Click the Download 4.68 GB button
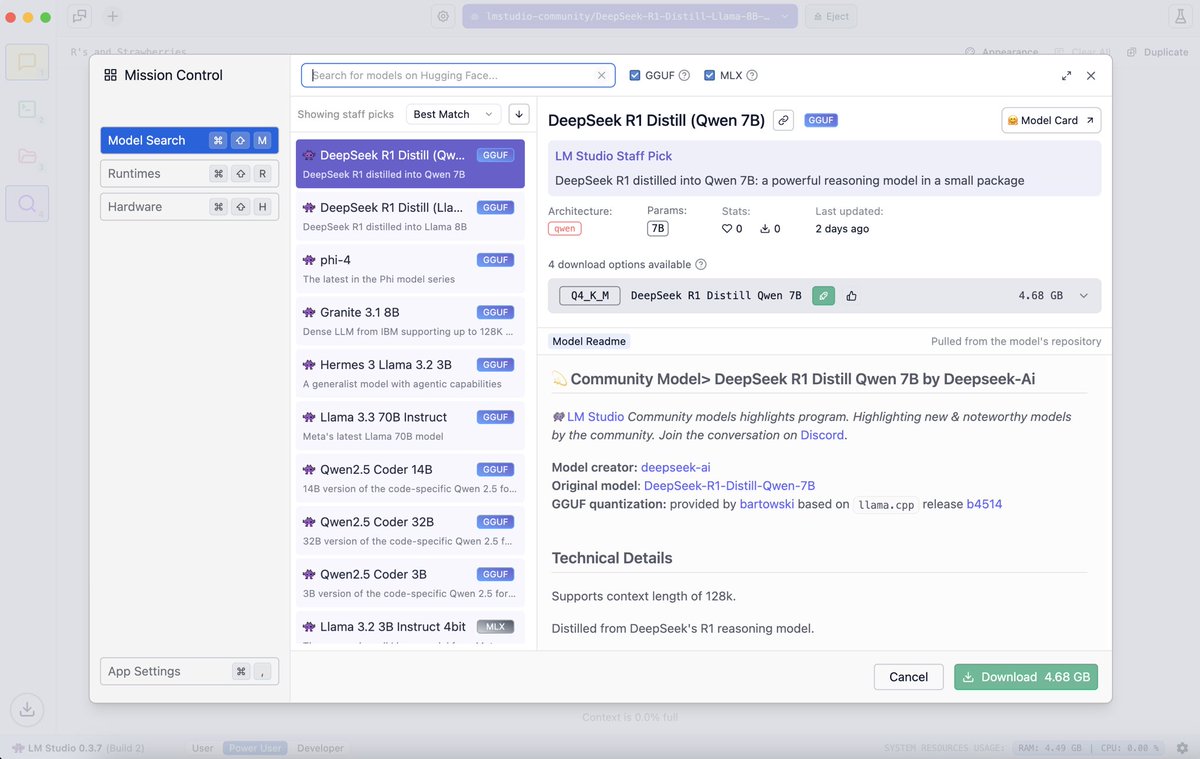 pyautogui.click(x=1026, y=677)
